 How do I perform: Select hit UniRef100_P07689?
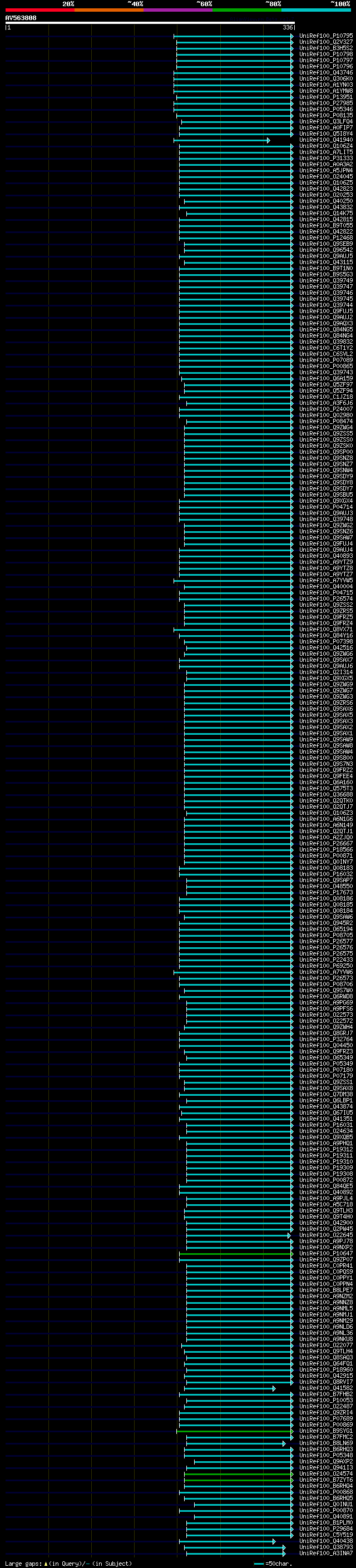pyautogui.click(x=326, y=1419)
